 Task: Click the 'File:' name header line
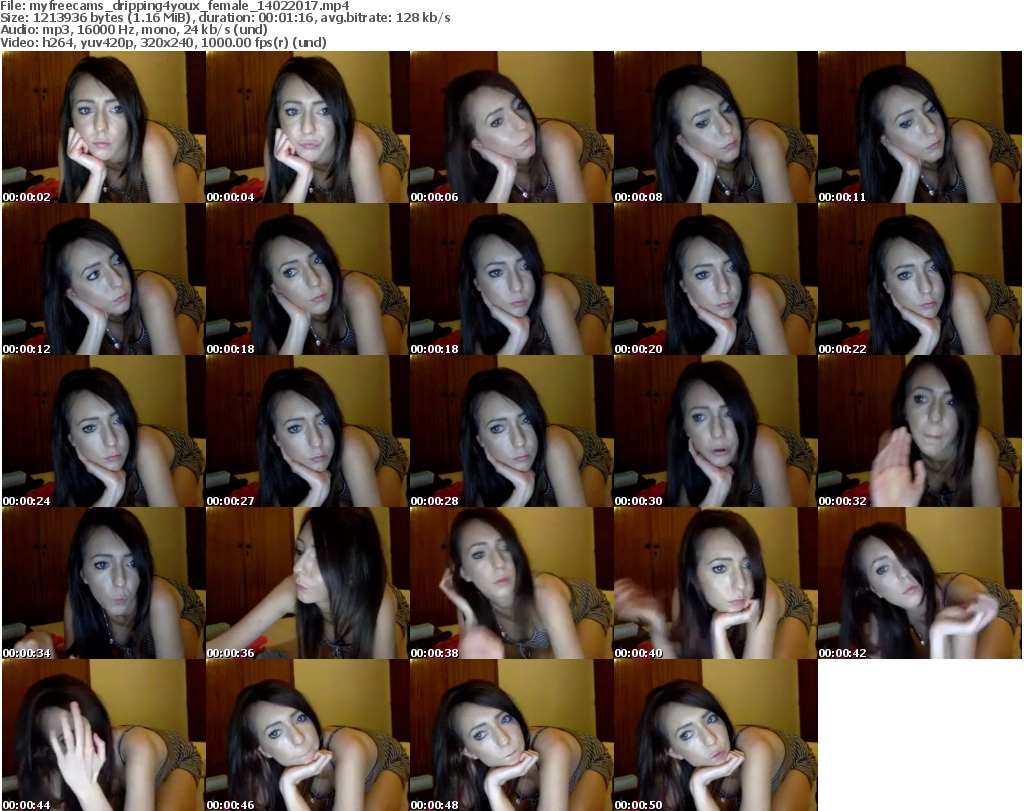coord(175,6)
